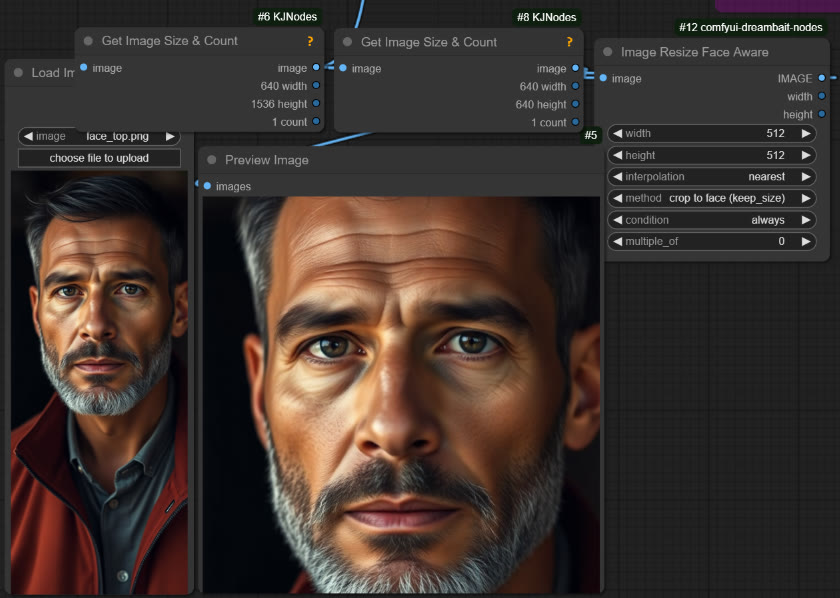Collapse the #6 Get Image Size & Count node dot
840x598 pixels.
pyautogui.click(x=88, y=41)
